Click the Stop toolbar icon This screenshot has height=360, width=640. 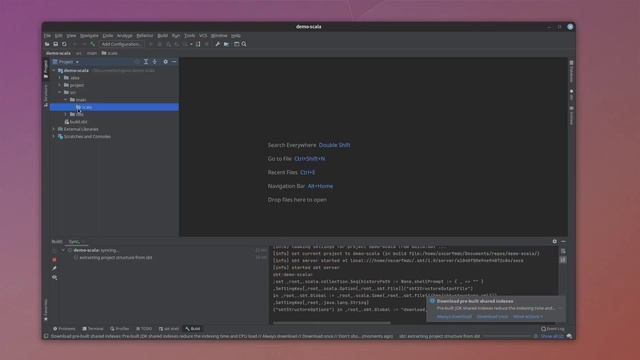(x=207, y=44)
